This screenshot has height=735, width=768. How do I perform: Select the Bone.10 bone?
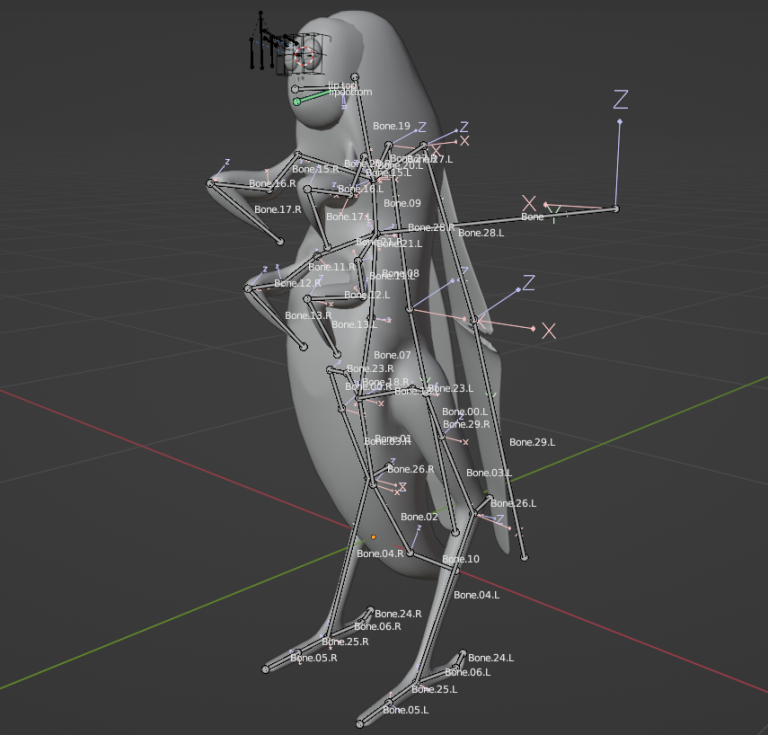pyautogui.click(x=461, y=559)
